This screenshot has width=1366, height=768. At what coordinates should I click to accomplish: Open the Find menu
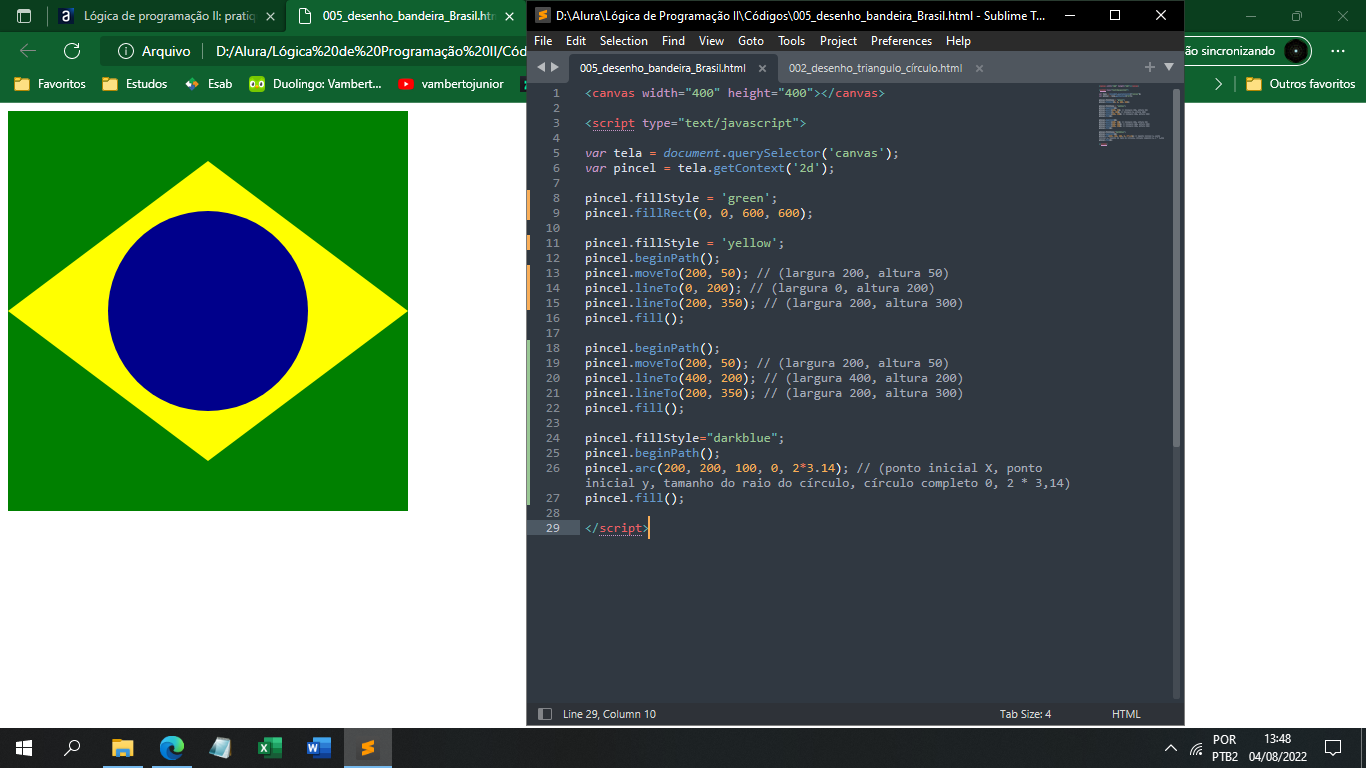coord(673,41)
